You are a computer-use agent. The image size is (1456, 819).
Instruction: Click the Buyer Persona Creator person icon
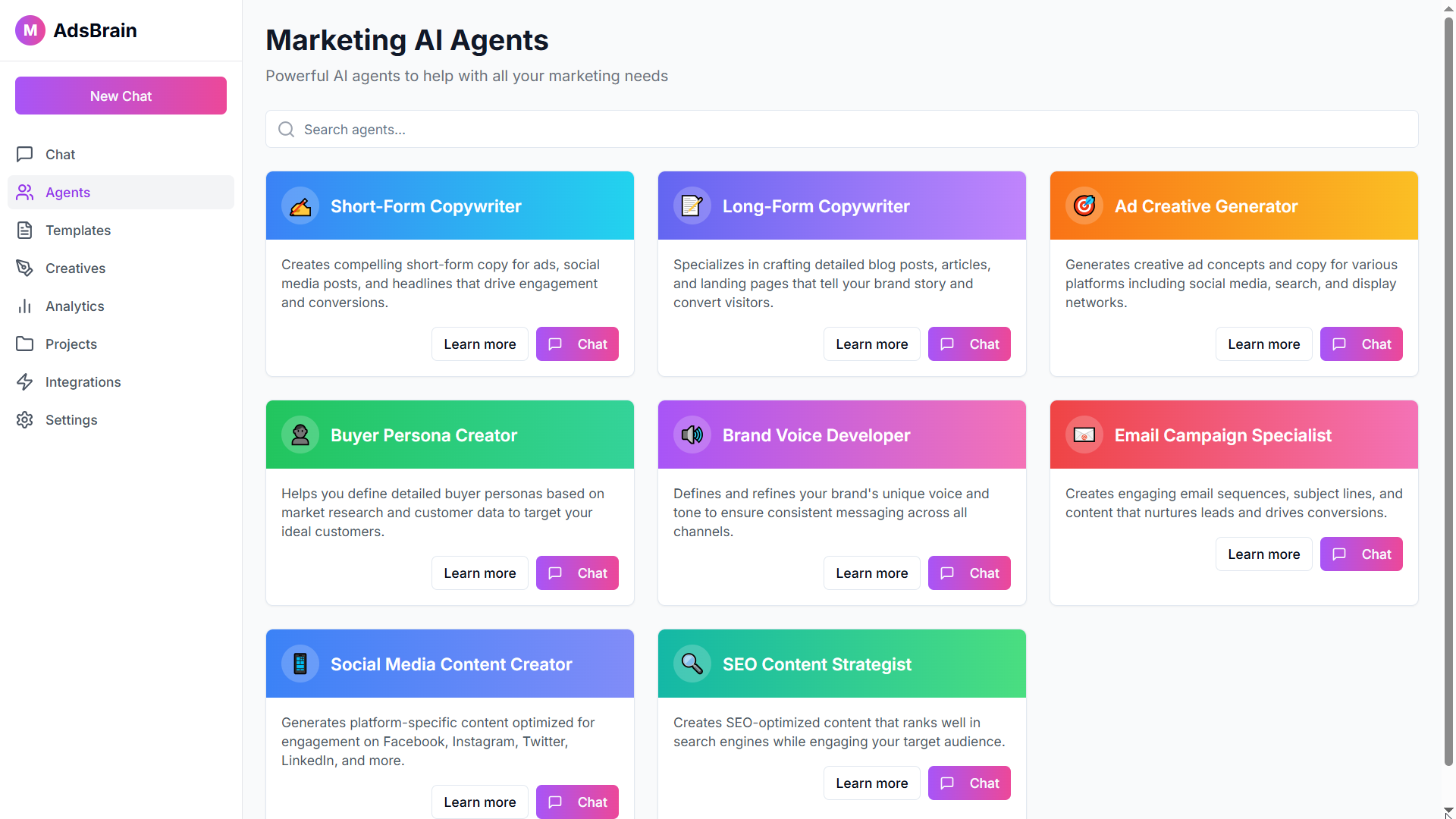coord(300,435)
